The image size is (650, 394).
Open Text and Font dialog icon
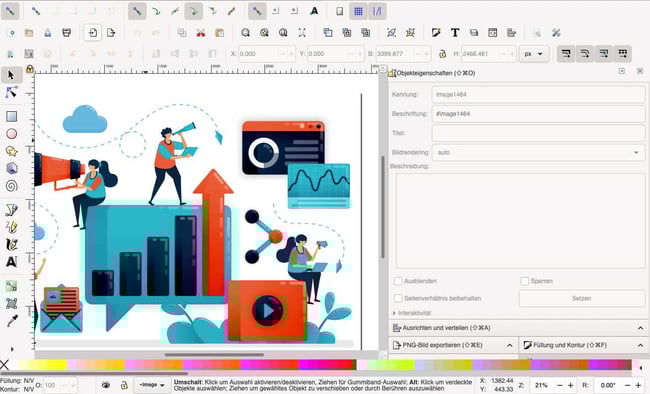(x=455, y=33)
